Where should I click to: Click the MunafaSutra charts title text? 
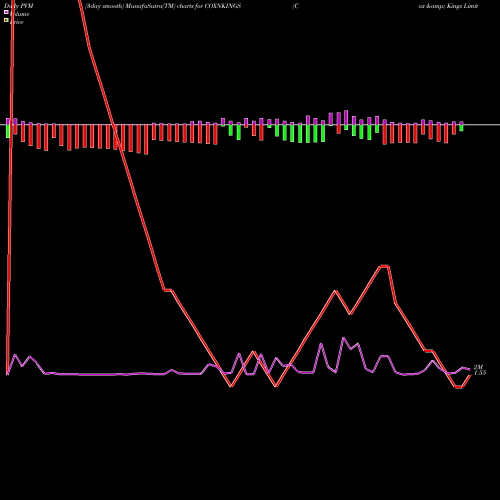pos(163,6)
